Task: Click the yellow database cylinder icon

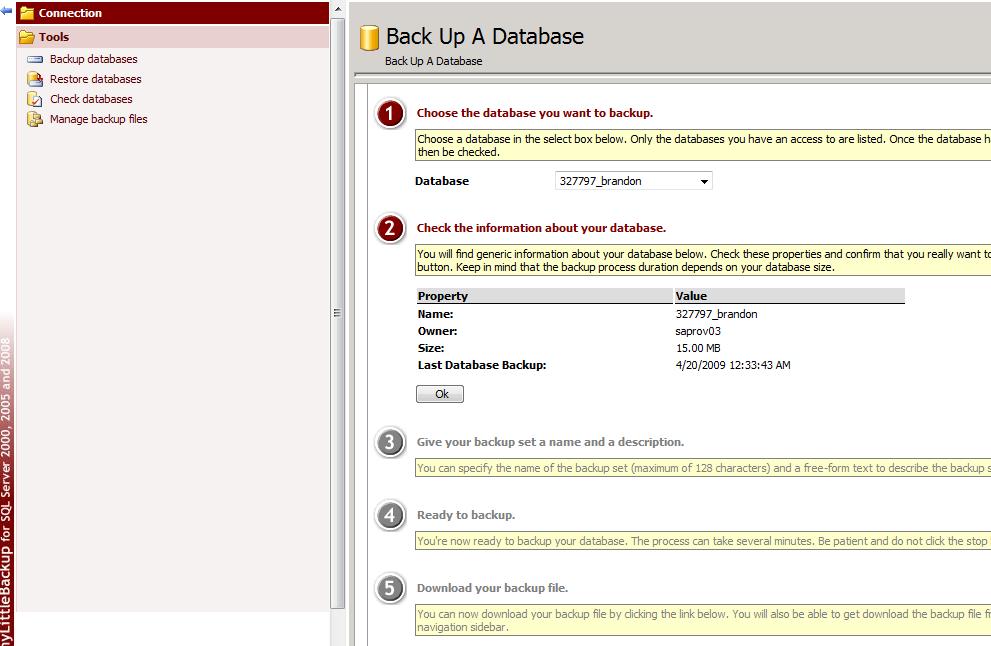Action: [x=369, y=38]
